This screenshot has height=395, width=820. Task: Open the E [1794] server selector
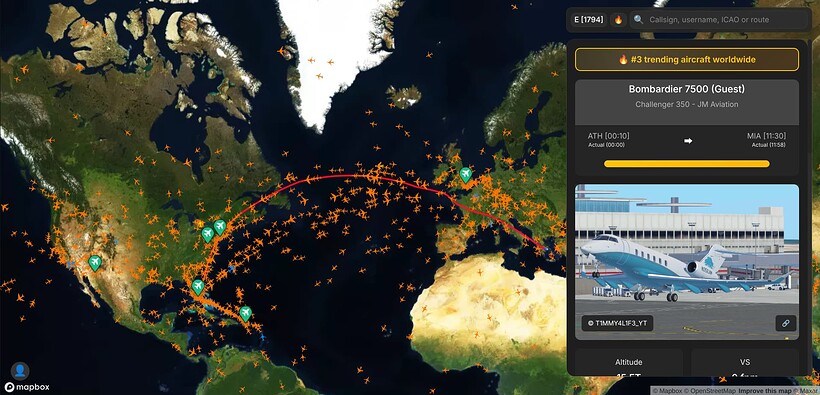(x=588, y=20)
